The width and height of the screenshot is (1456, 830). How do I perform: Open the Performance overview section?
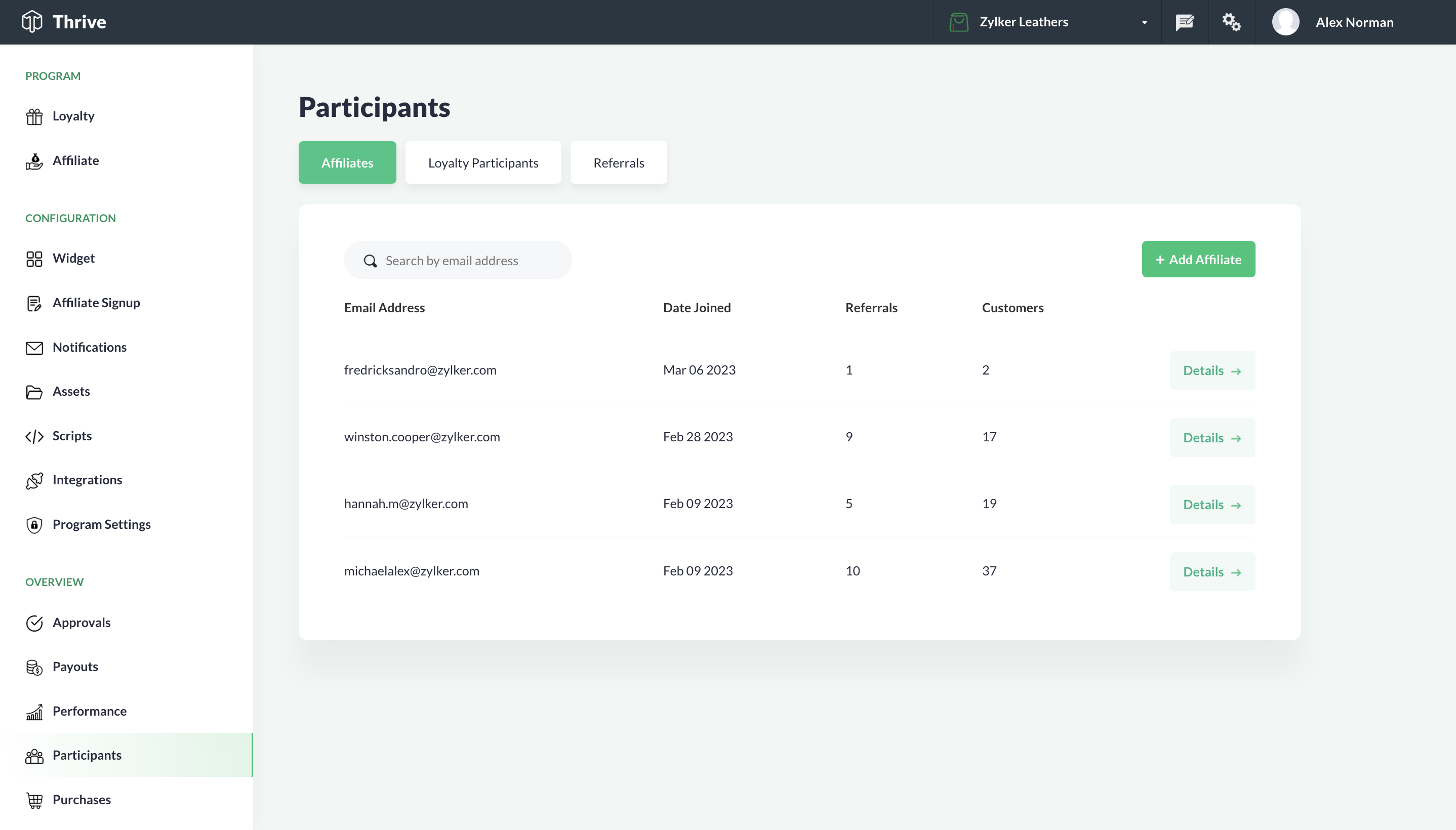point(89,710)
